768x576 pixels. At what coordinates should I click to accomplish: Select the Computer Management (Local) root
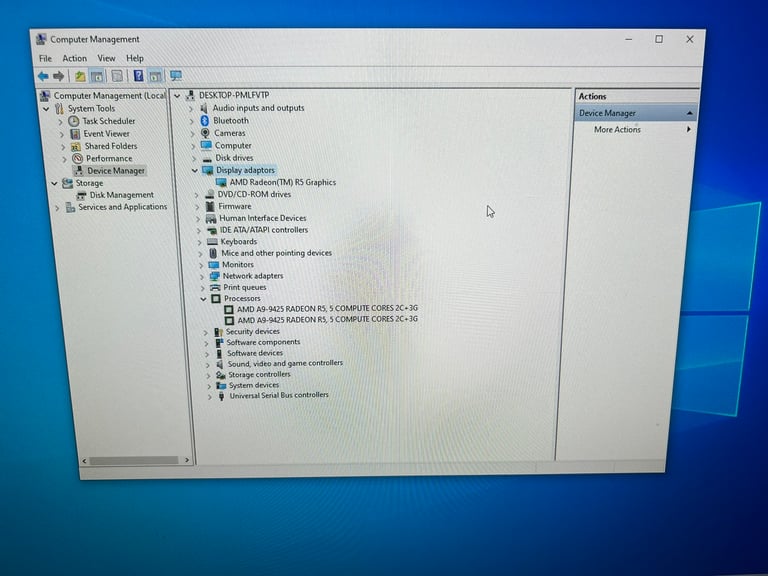point(109,96)
